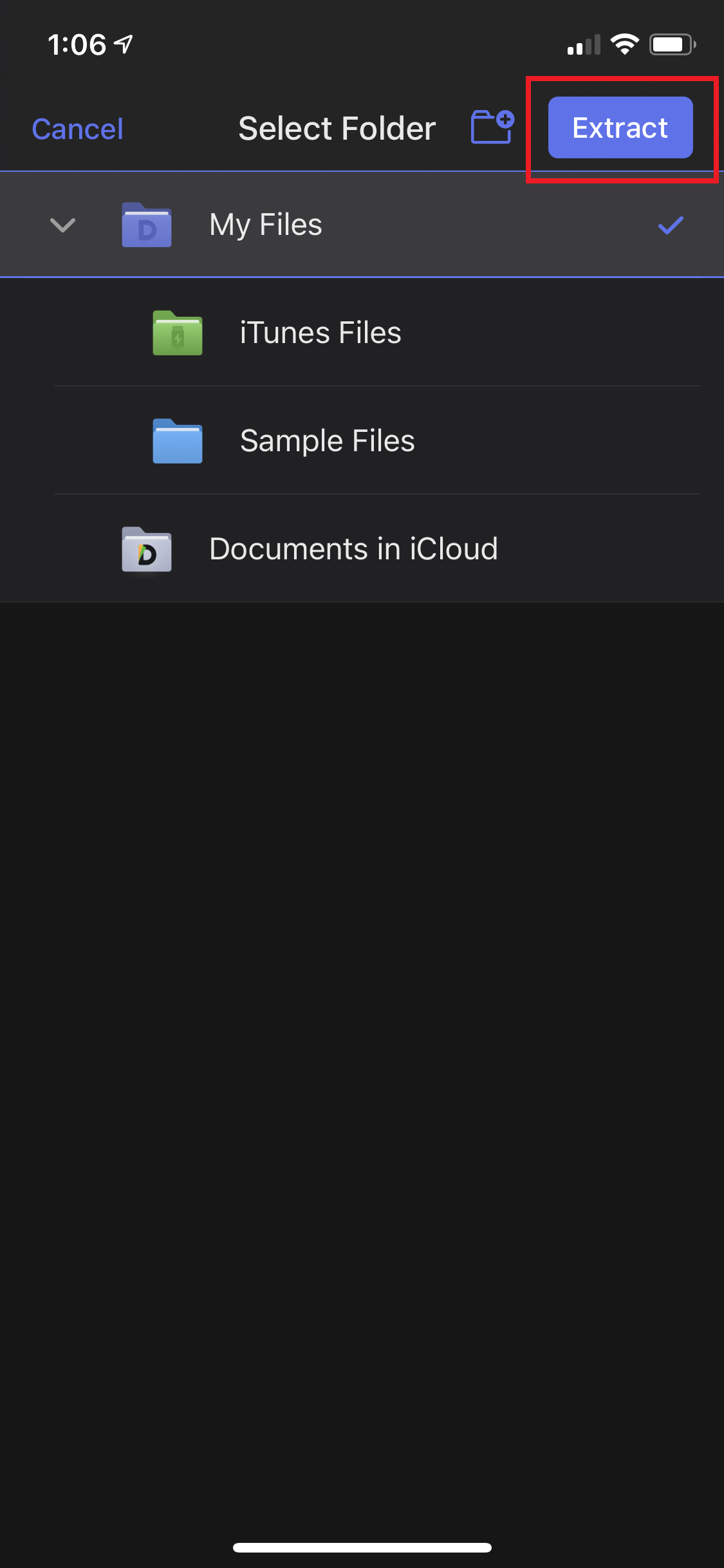Tap the green iTunes Files folder icon
This screenshot has width=724, height=1568.
click(178, 333)
